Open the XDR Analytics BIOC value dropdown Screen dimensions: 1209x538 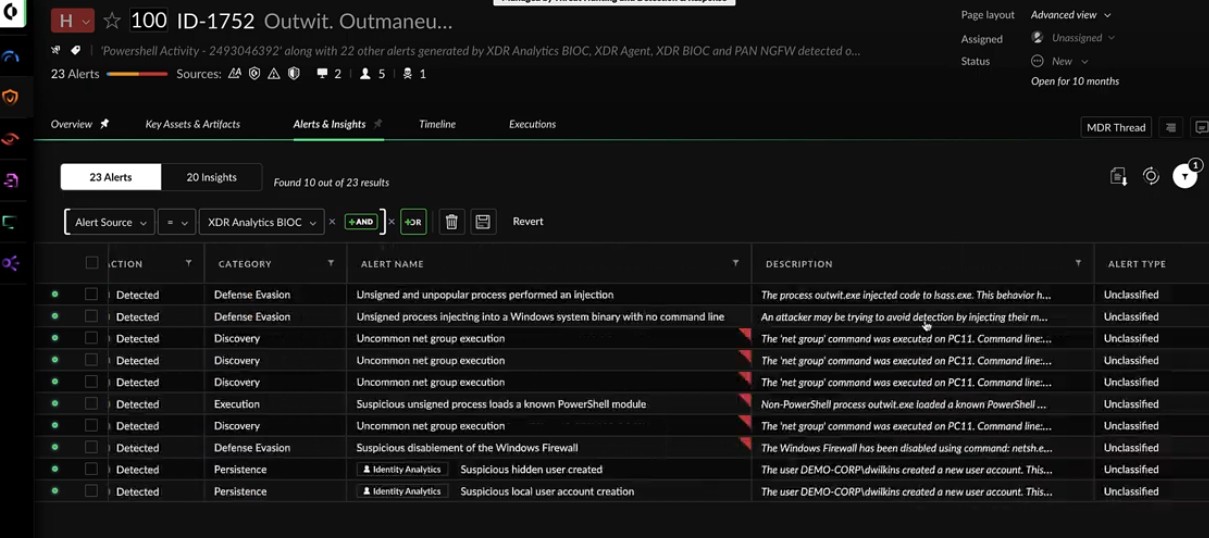click(261, 222)
